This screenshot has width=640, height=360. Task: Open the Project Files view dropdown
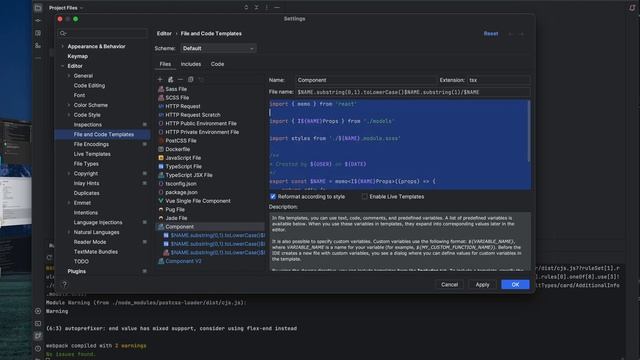point(66,8)
